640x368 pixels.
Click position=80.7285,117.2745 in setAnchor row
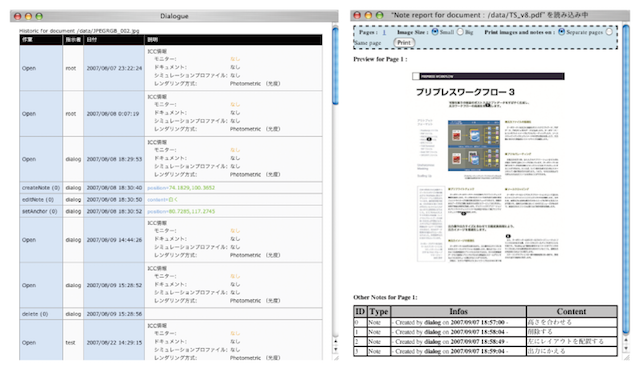point(181,211)
